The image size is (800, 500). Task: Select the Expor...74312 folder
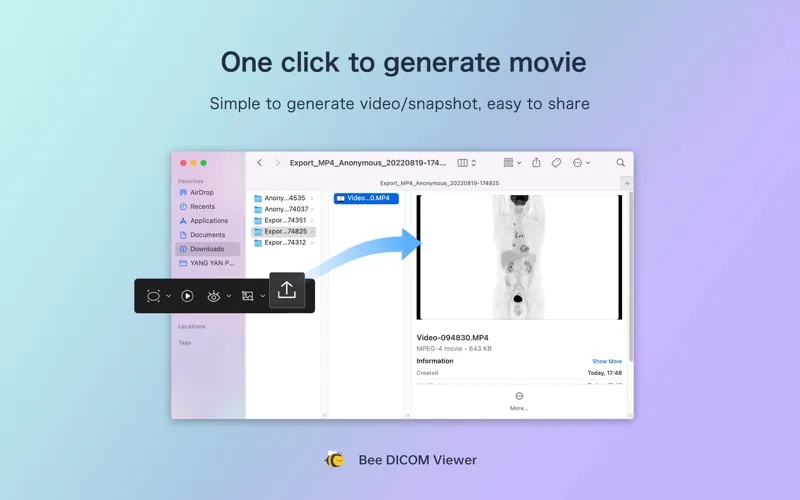pos(284,243)
